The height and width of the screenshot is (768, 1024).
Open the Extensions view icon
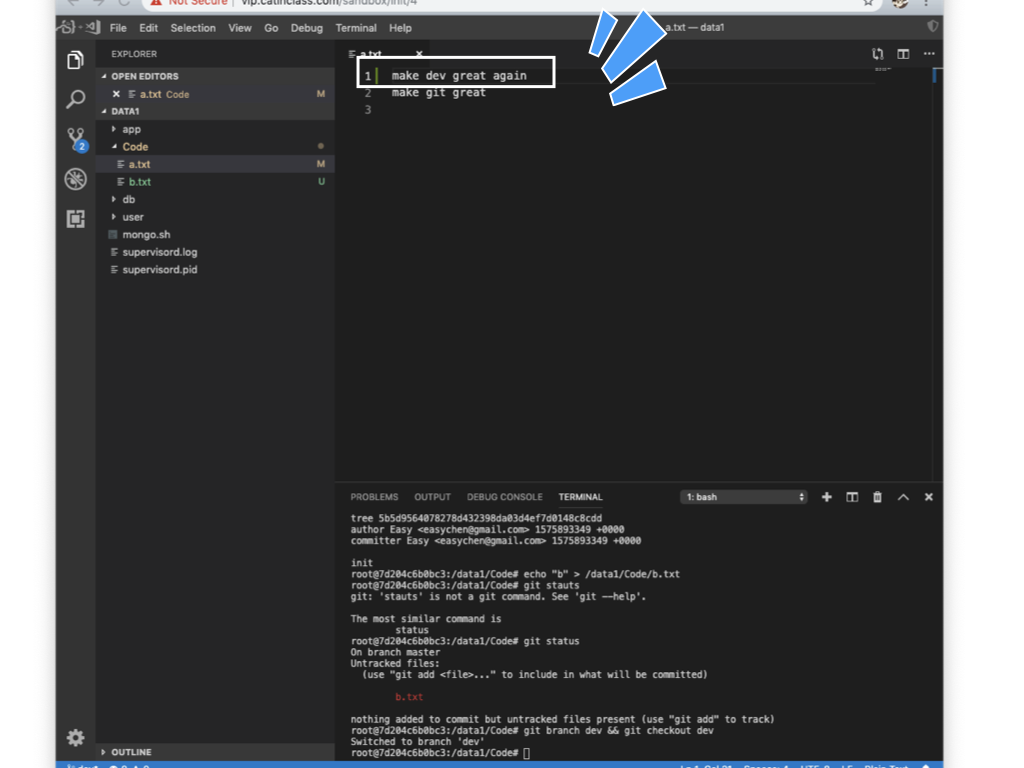(75, 218)
